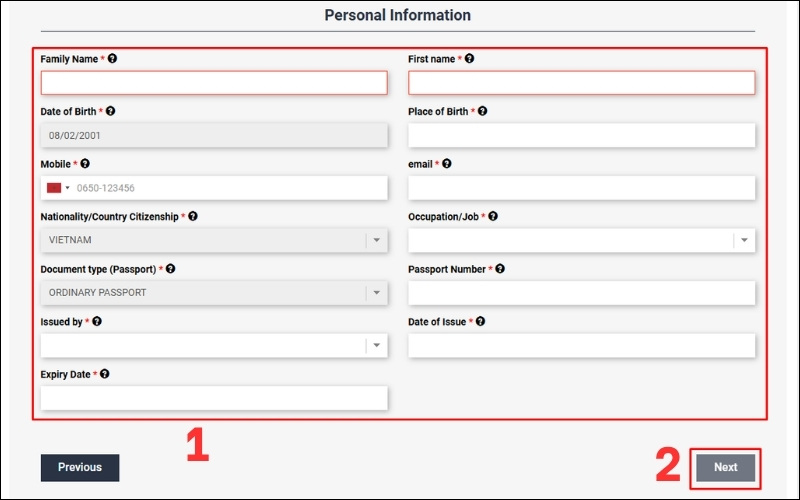Click the Expiry Date input field
This screenshot has height=500, width=800.
pos(213,398)
